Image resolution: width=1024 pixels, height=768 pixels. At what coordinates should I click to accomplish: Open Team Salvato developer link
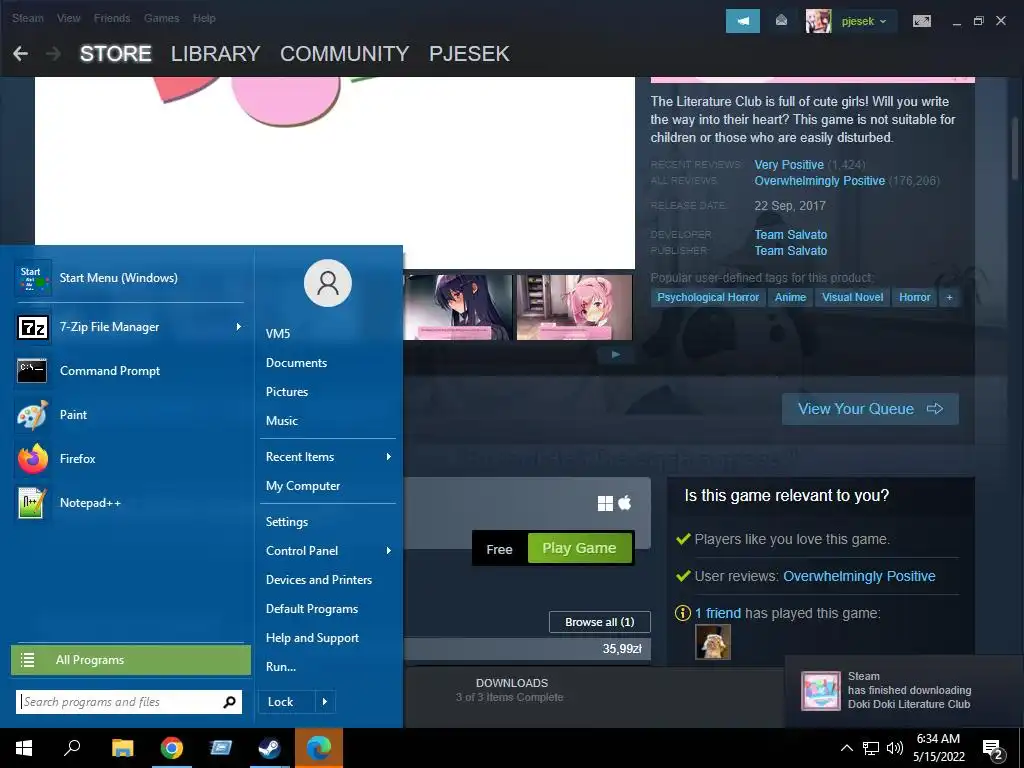click(x=790, y=234)
